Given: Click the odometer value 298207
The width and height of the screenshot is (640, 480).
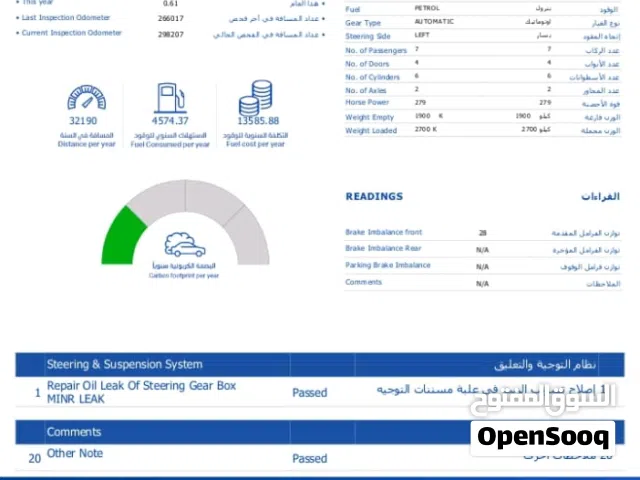Looking at the screenshot, I should coord(171,34).
